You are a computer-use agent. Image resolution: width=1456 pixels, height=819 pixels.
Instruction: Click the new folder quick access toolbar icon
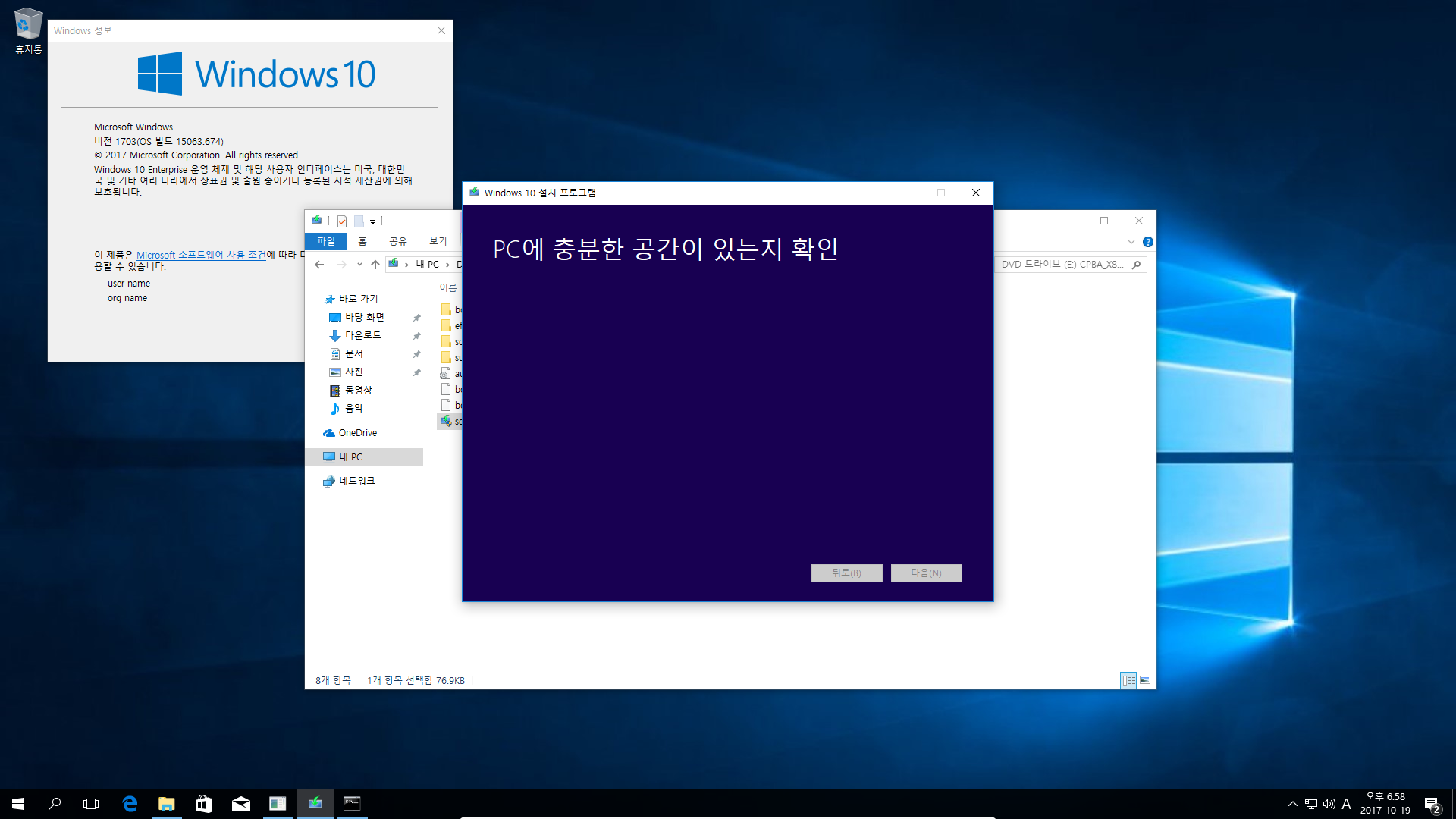pyautogui.click(x=359, y=221)
